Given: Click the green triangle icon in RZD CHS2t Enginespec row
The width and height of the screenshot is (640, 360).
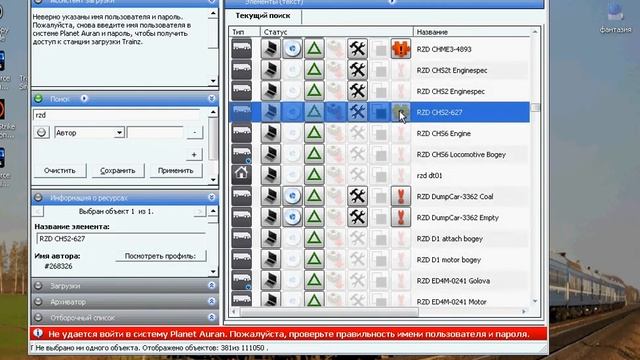Looking at the screenshot, I should [x=314, y=70].
